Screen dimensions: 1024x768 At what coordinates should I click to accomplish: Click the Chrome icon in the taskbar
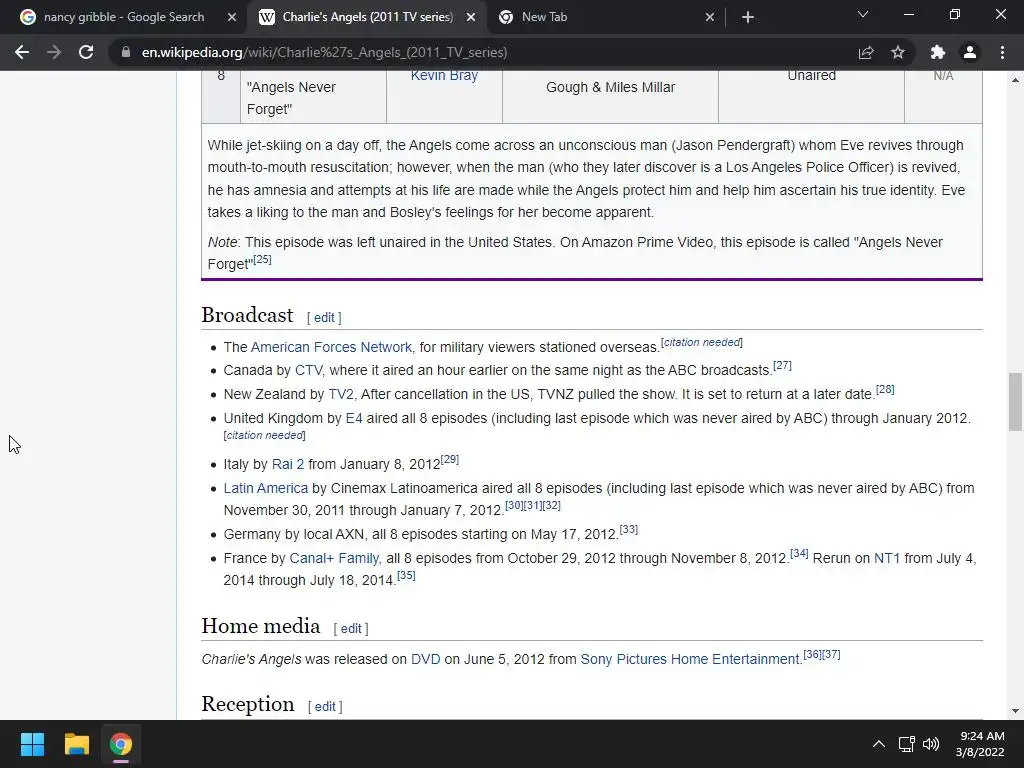click(121, 744)
